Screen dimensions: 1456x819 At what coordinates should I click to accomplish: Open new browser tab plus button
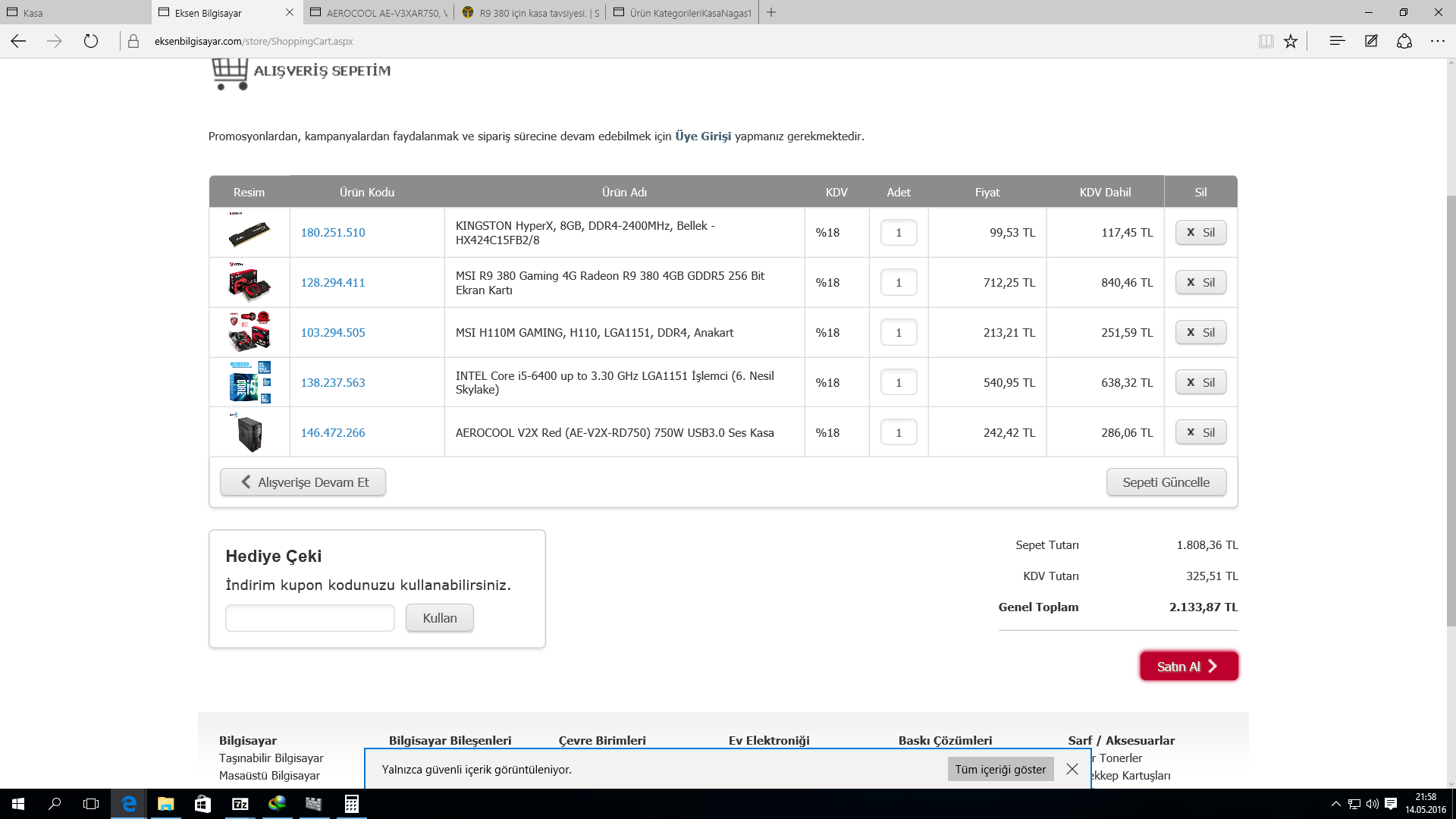click(x=771, y=12)
